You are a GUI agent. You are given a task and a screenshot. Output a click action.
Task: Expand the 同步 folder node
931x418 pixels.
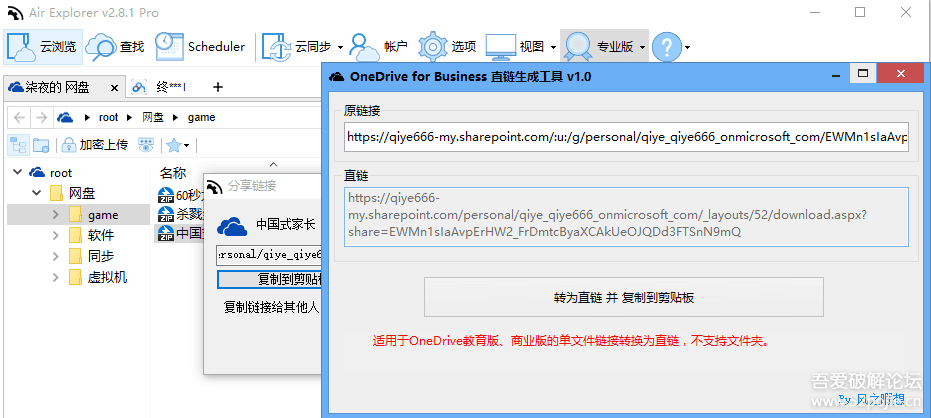(56, 256)
